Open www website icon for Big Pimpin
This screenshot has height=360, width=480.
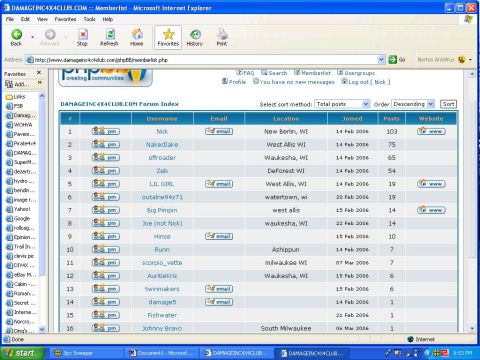[431, 210]
